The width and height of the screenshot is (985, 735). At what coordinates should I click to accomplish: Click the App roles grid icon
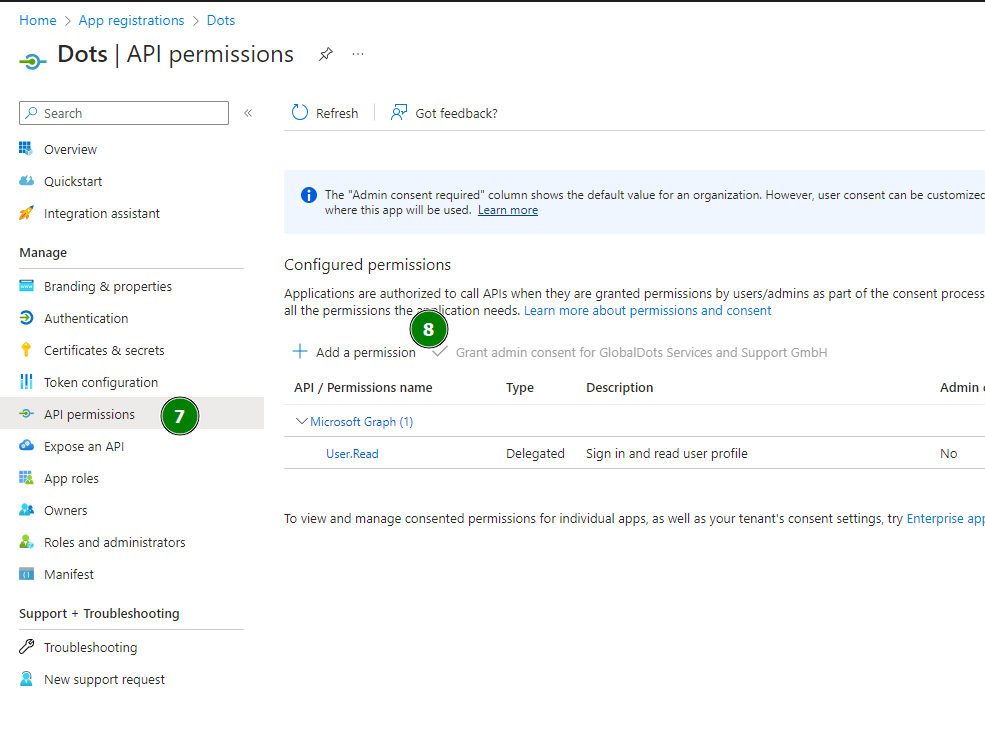point(26,478)
